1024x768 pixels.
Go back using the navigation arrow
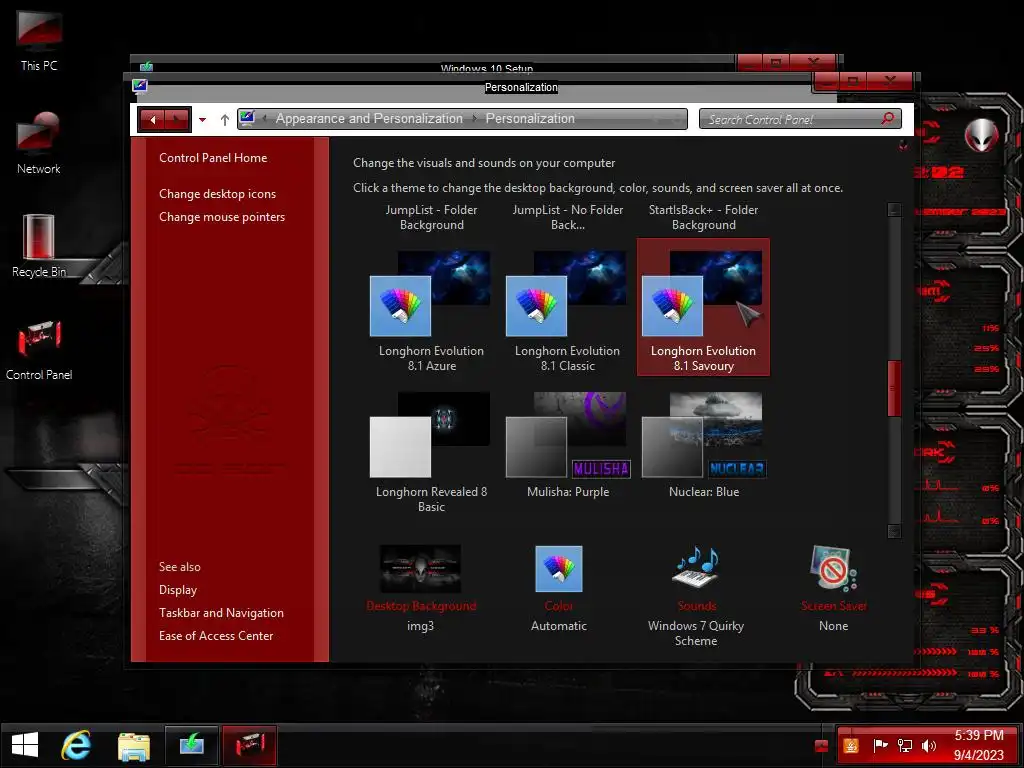153,120
